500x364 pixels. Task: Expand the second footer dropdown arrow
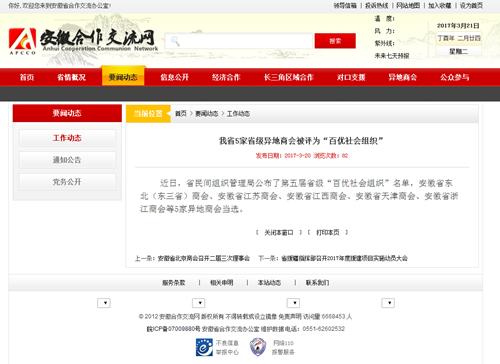(x=199, y=303)
